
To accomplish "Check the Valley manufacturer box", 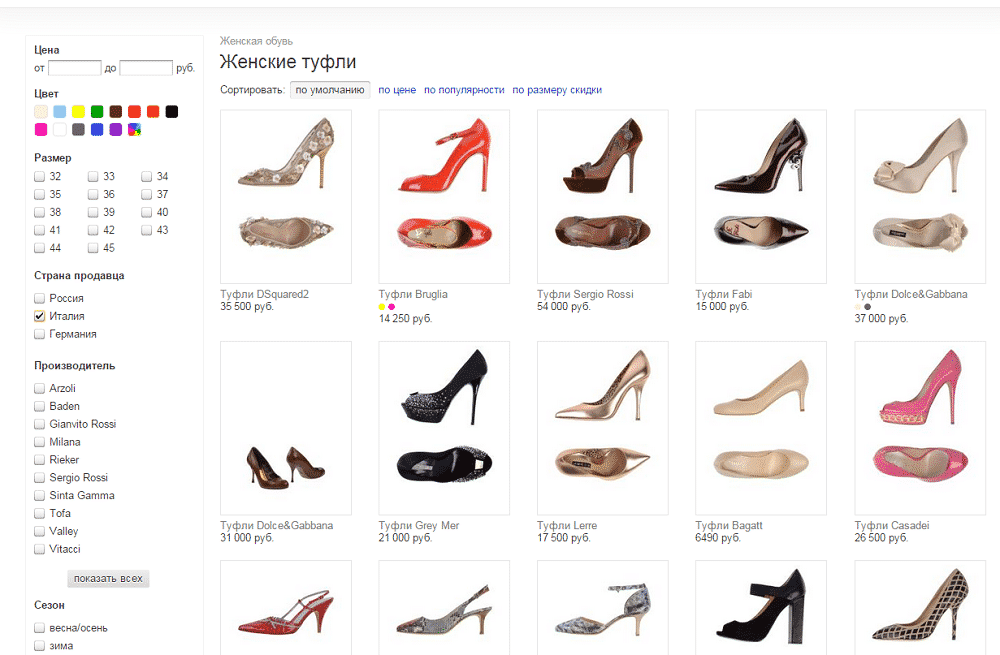I will click(40, 531).
